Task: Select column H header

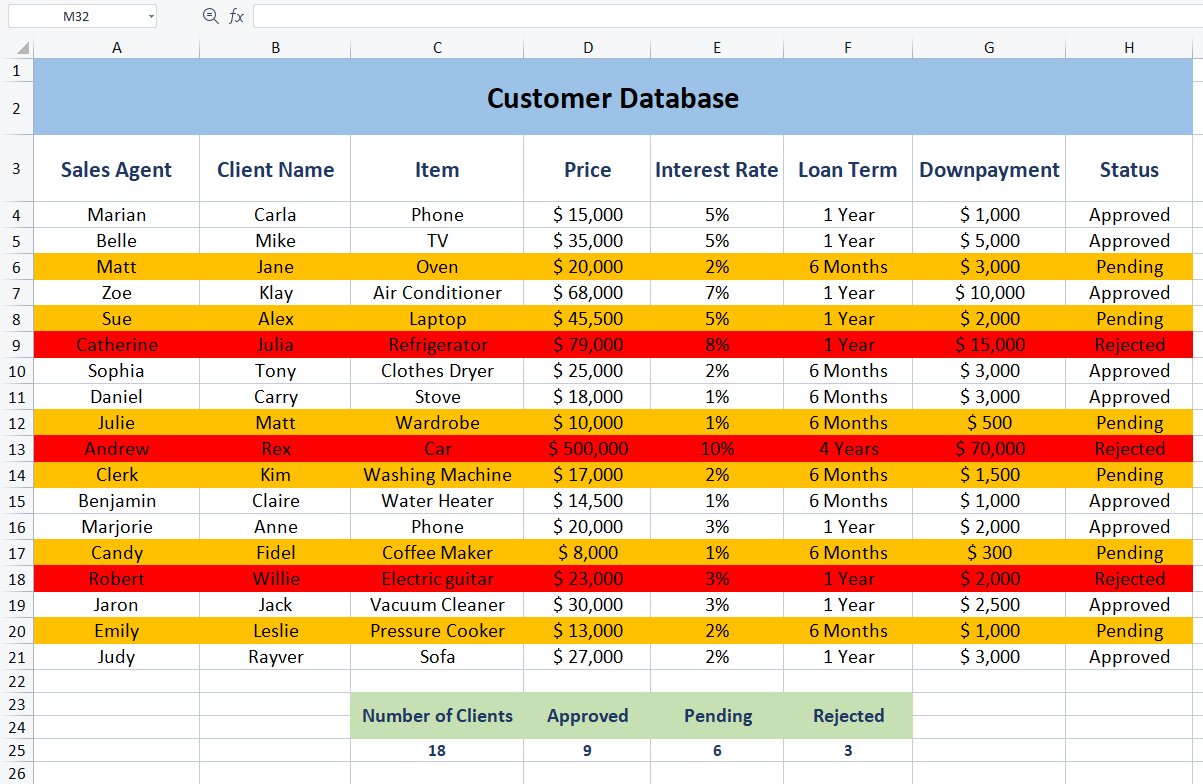Action: point(1129,48)
